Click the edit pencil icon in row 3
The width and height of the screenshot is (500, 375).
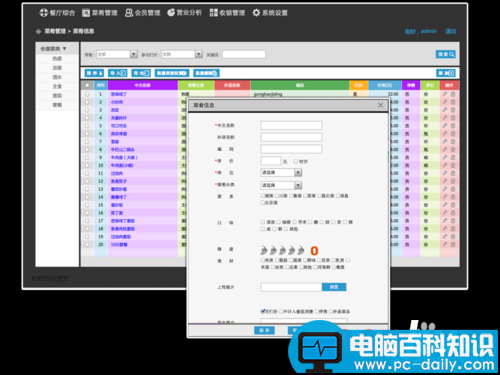pos(445,110)
